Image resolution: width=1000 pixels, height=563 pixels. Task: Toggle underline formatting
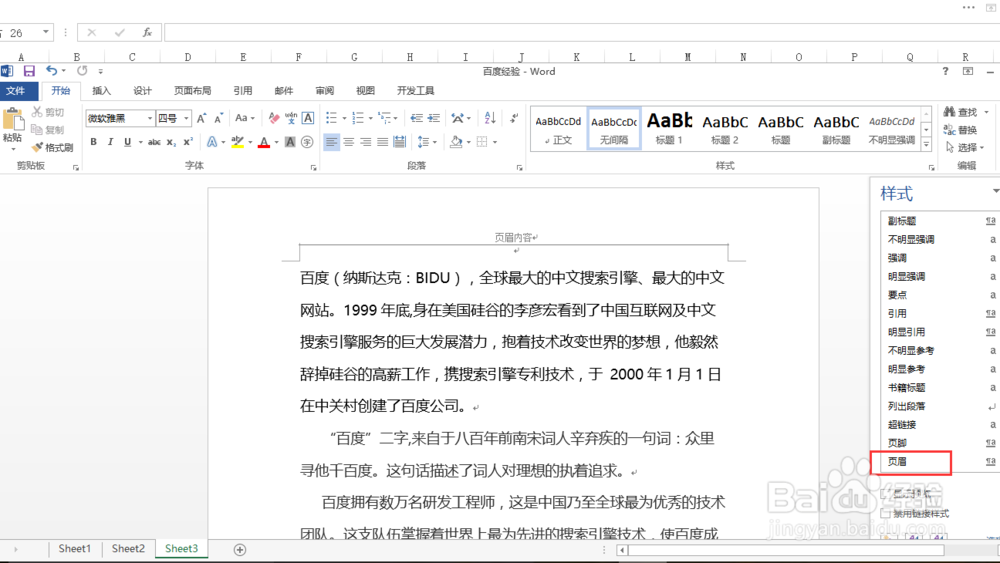tap(128, 142)
